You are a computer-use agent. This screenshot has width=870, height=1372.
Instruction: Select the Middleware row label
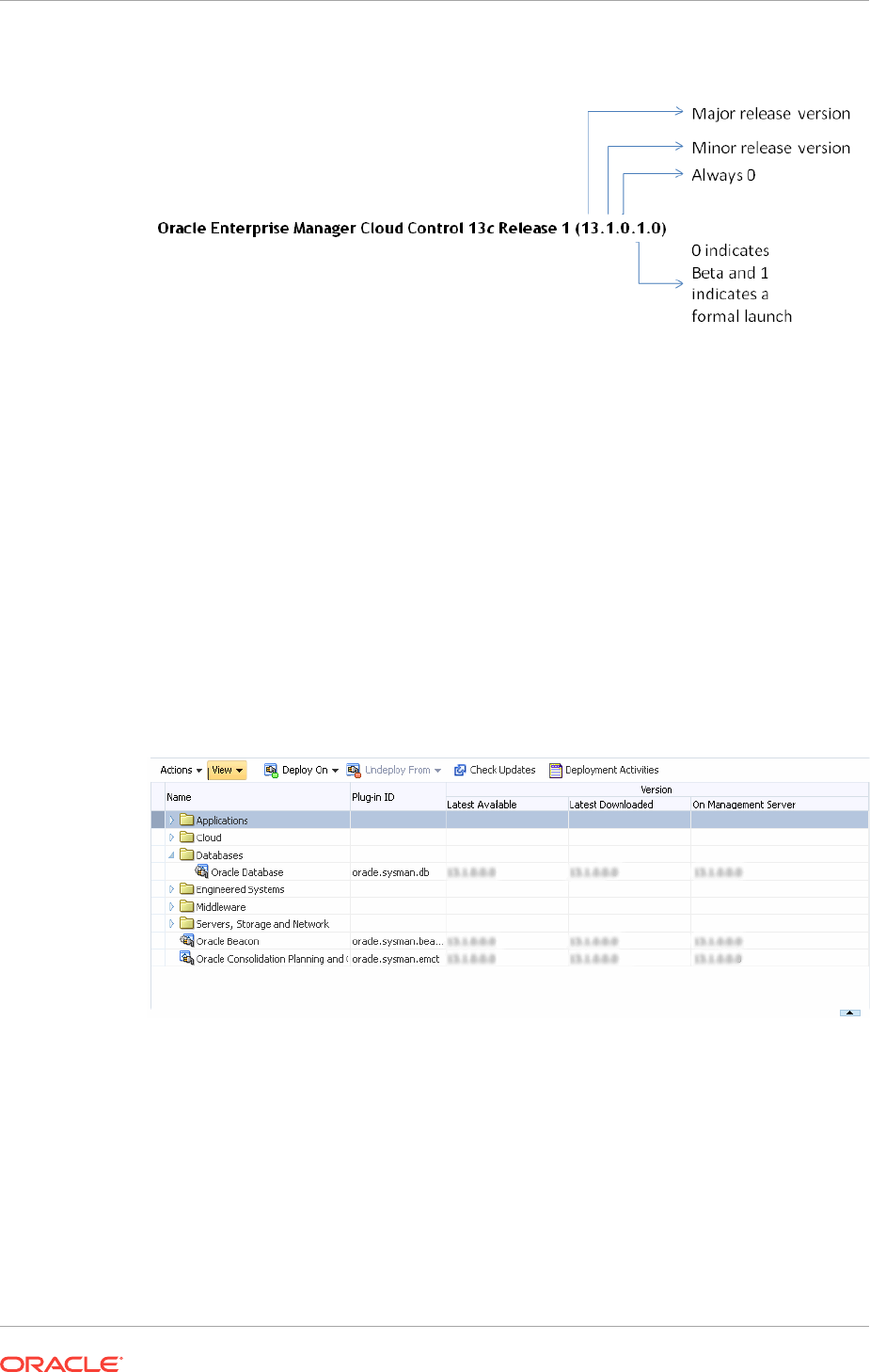click(x=221, y=907)
